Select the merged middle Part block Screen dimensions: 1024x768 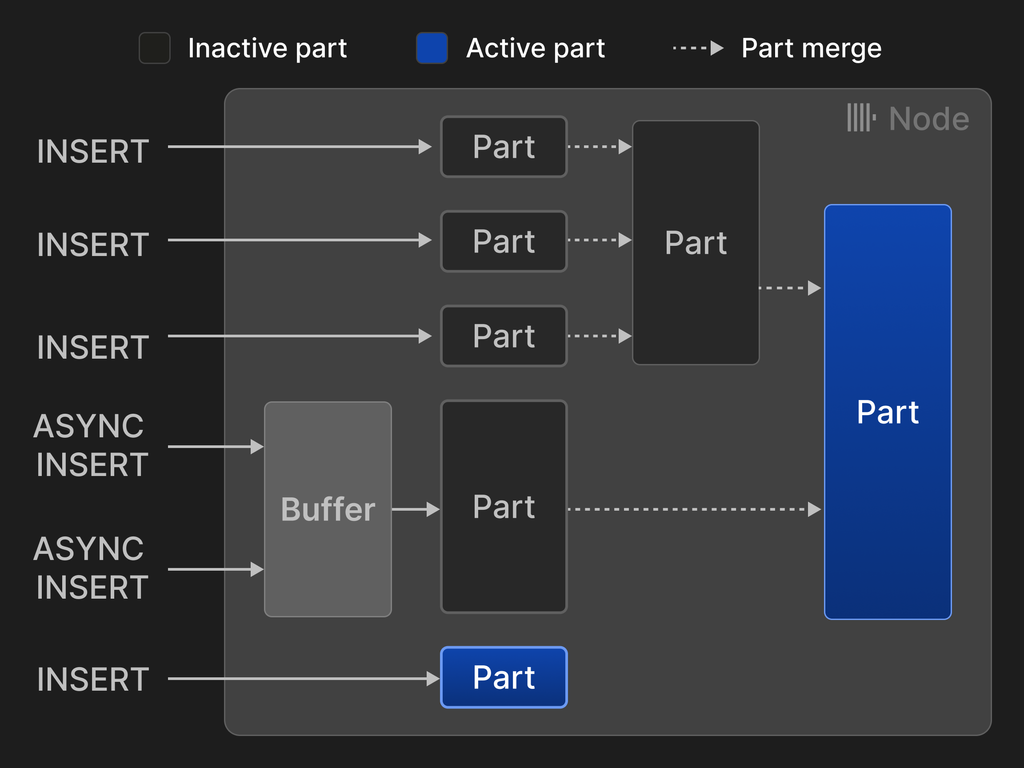pyautogui.click(x=695, y=242)
